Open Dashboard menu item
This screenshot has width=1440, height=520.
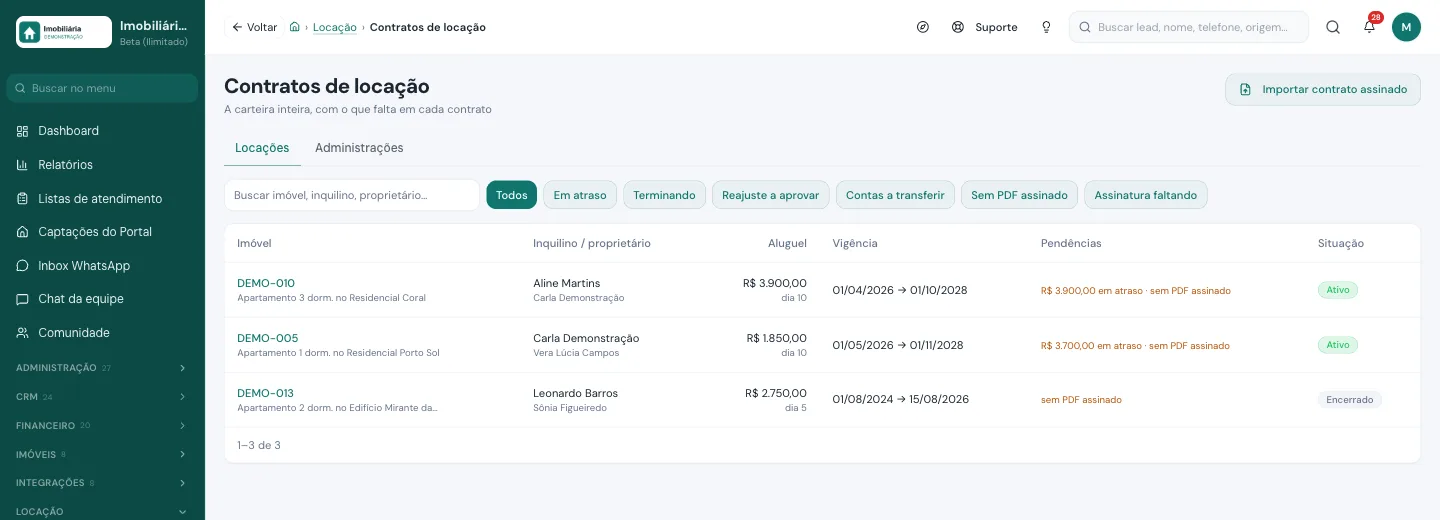click(102, 131)
